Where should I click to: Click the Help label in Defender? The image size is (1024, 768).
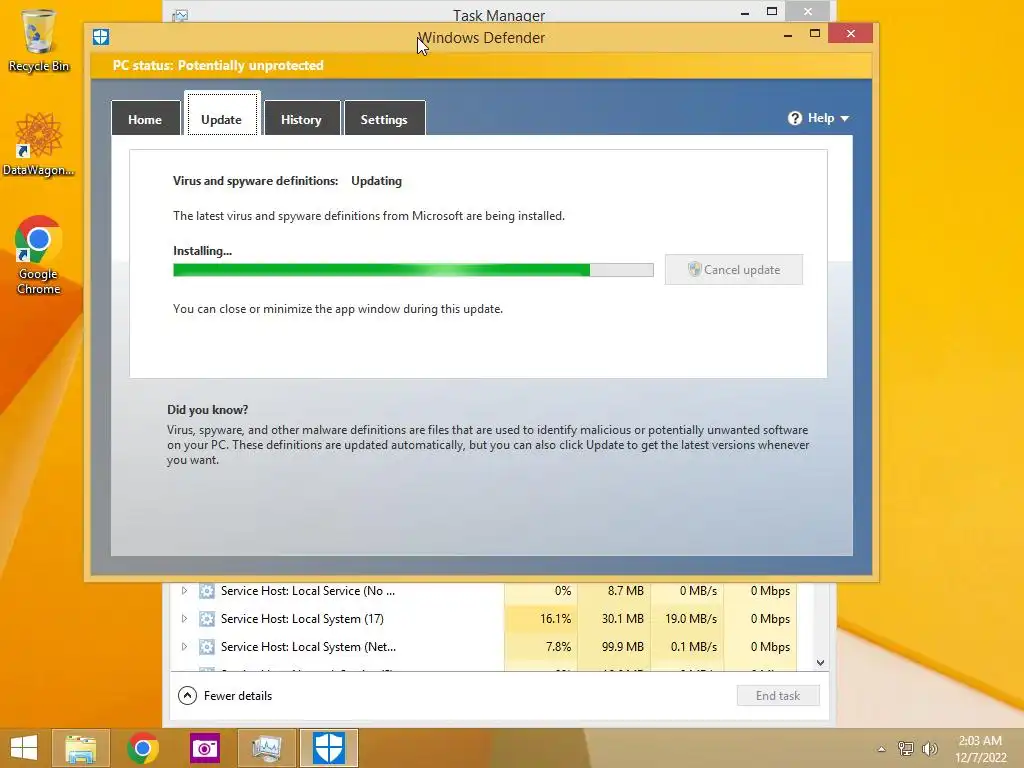pos(821,118)
